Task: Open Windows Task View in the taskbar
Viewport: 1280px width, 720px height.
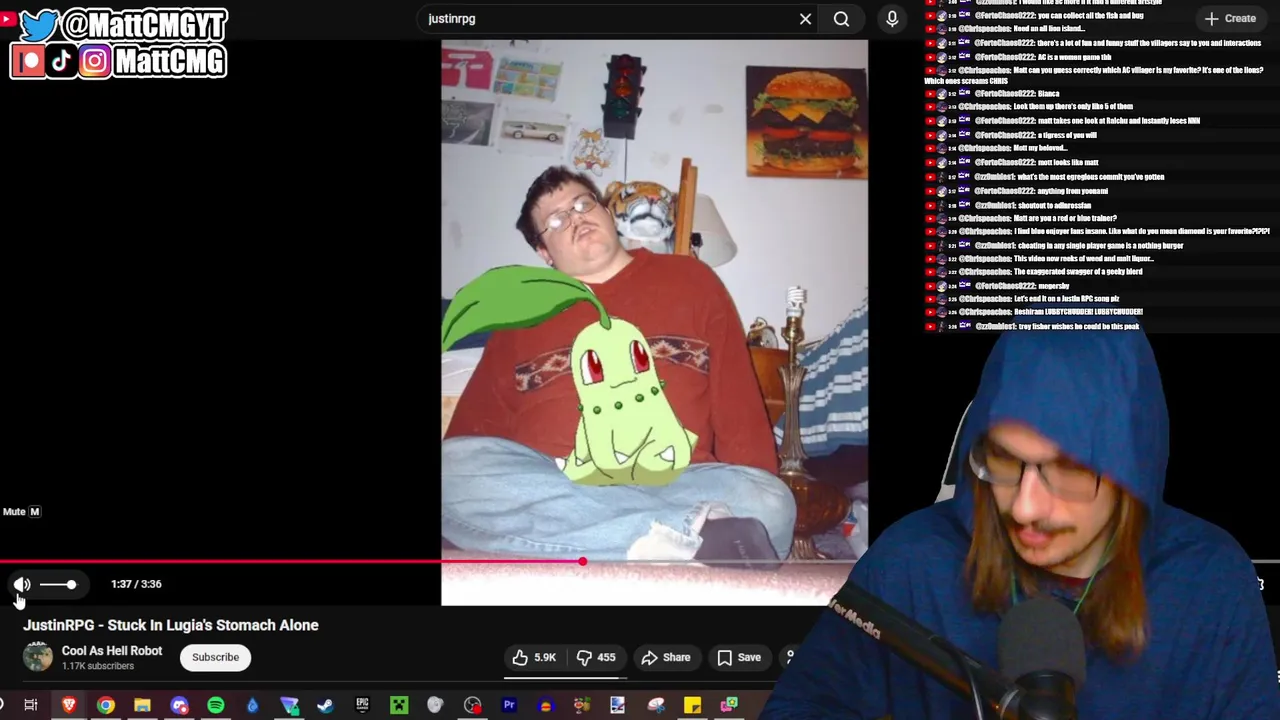Action: click(x=31, y=705)
